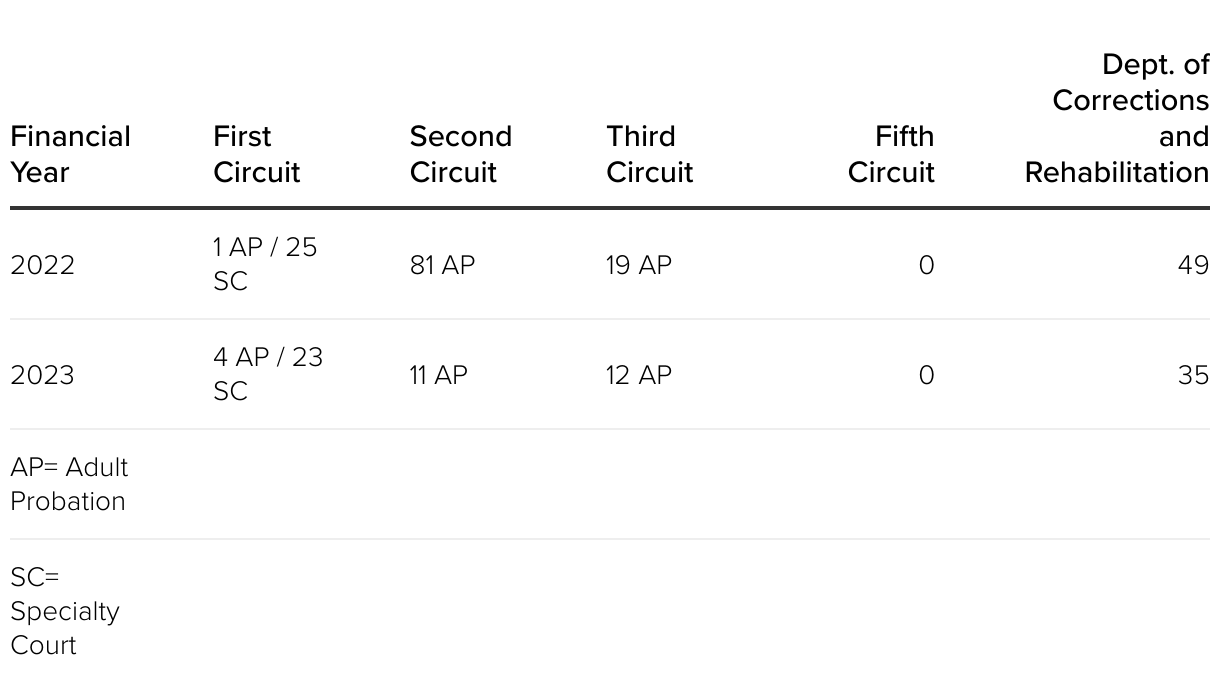The image size is (1220, 692).
Task: Select Dept. of Corrections and Rehabilitation header
Action: click(x=1117, y=118)
